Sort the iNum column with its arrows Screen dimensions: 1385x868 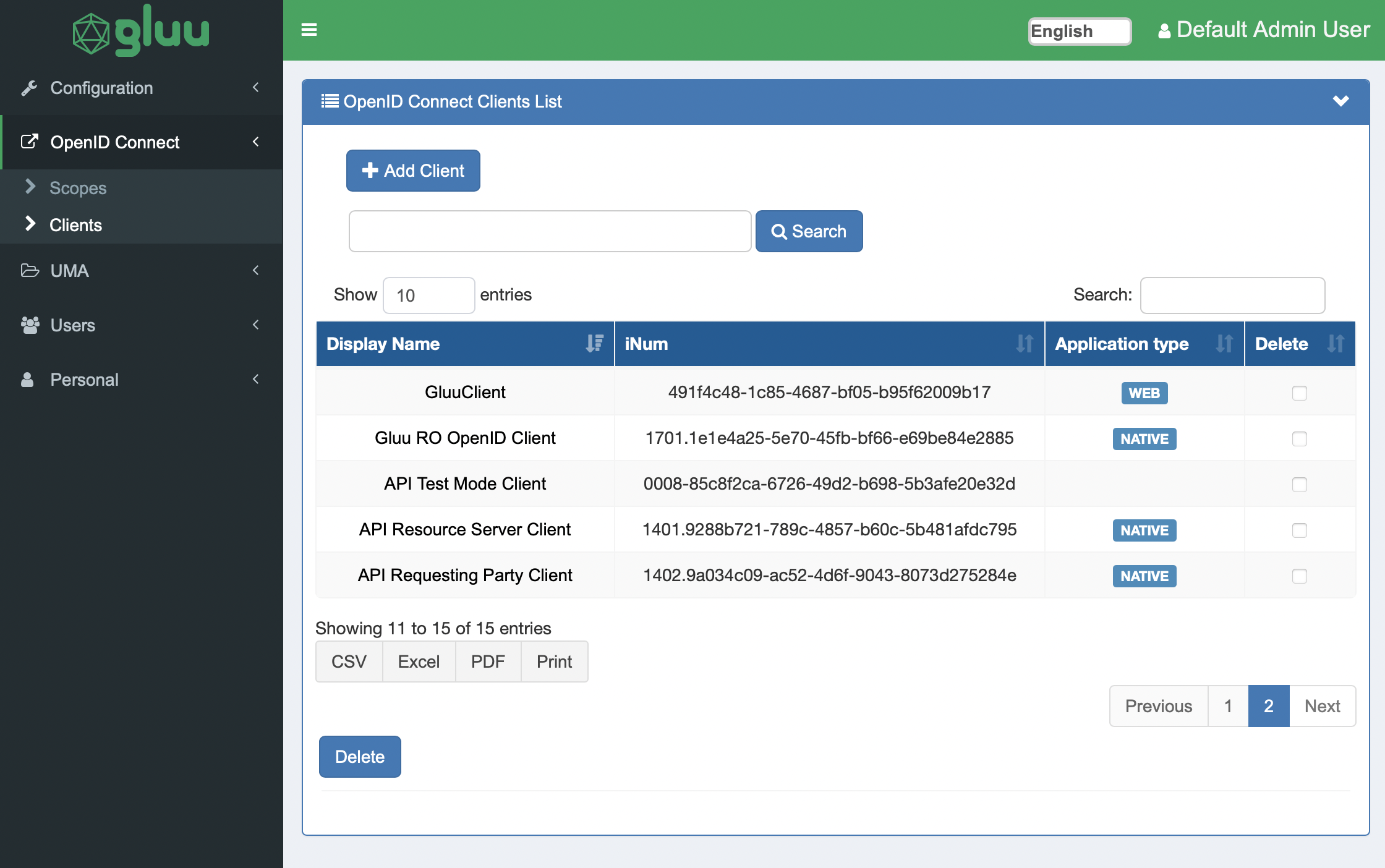coord(1025,344)
